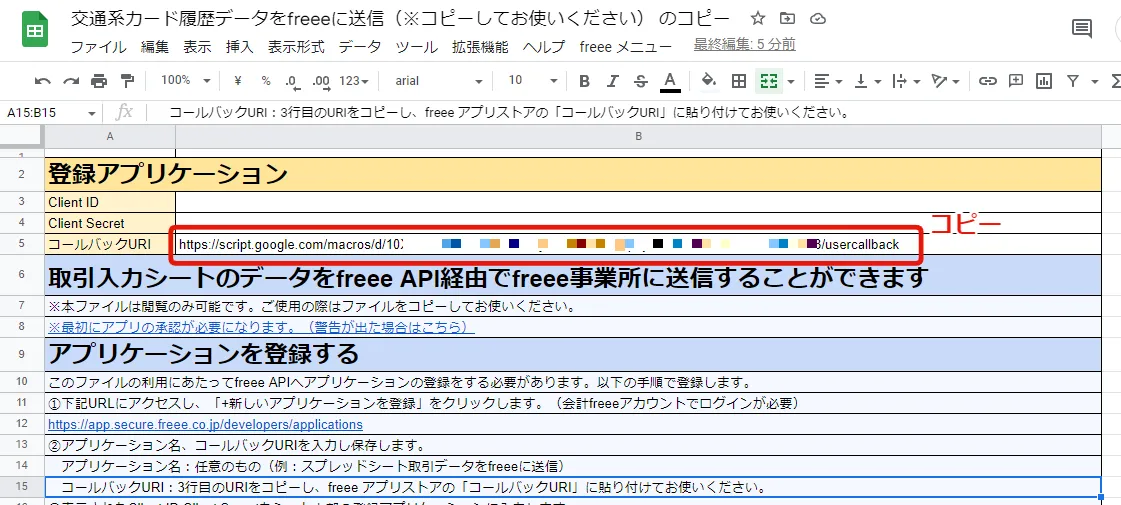
Task: Open merge cells type dropdown arrow
Action: click(x=791, y=81)
